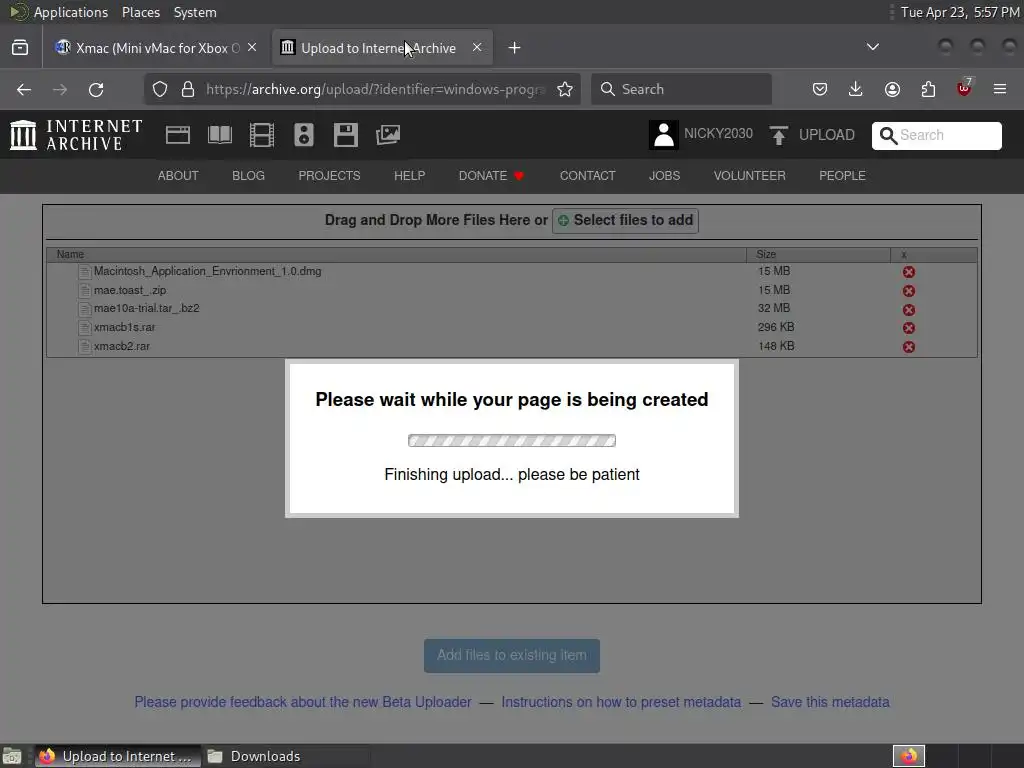The image size is (1024, 768).
Task: Close the Upload to Internet Archive tab
Action: point(477,48)
